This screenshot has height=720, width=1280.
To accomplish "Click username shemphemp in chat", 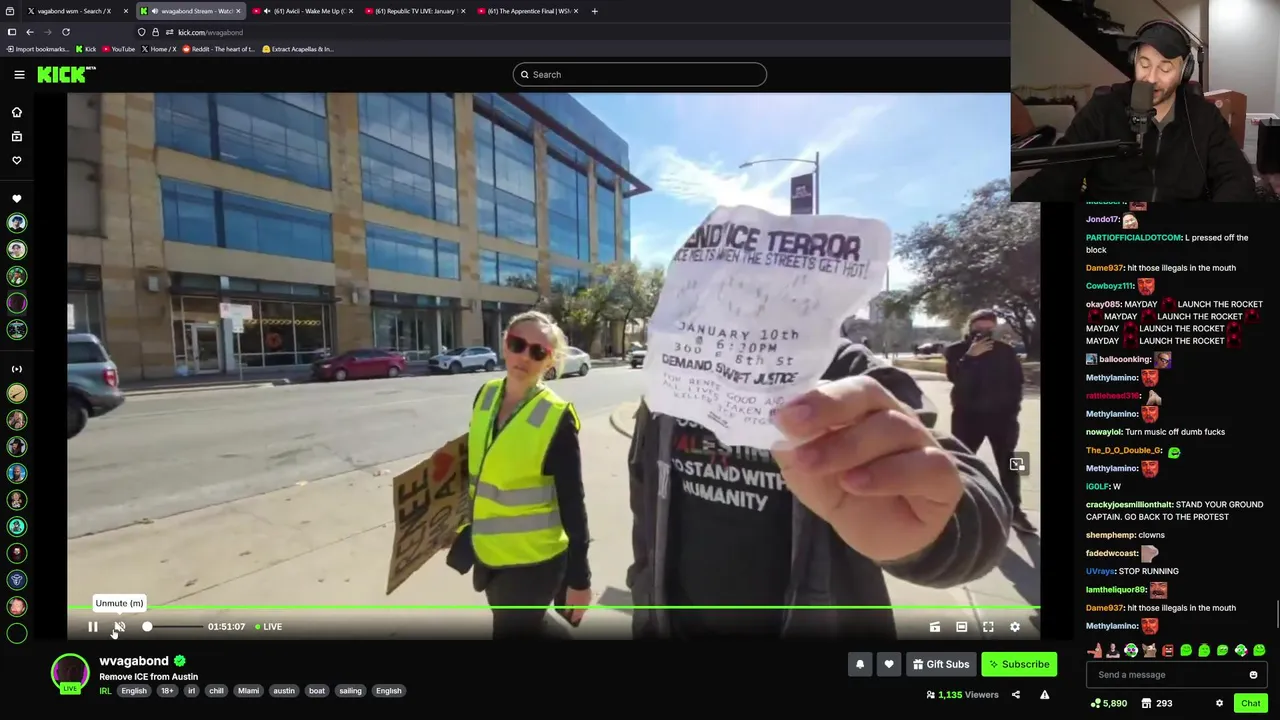I will 1110,535.
